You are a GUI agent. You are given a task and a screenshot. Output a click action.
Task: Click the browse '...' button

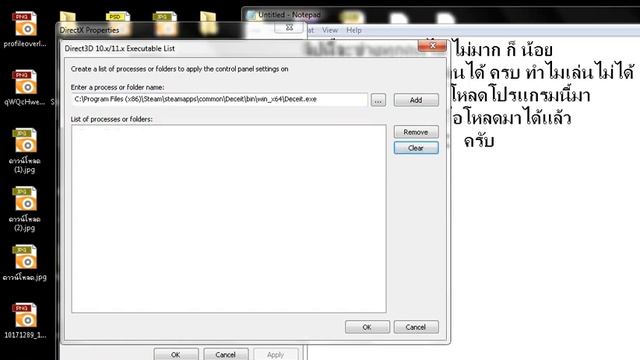378,100
